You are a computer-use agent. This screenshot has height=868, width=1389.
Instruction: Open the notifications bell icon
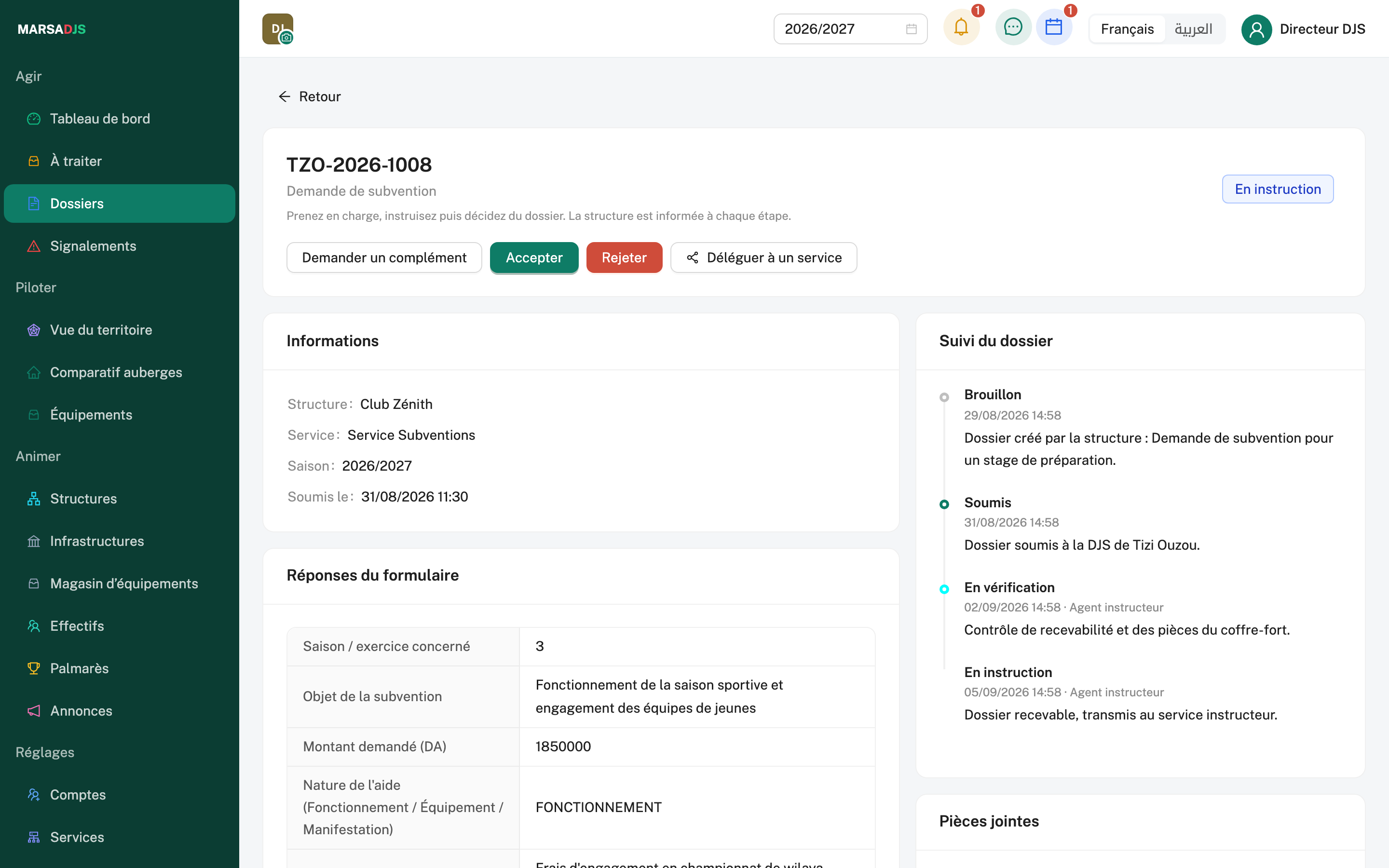pos(961,27)
